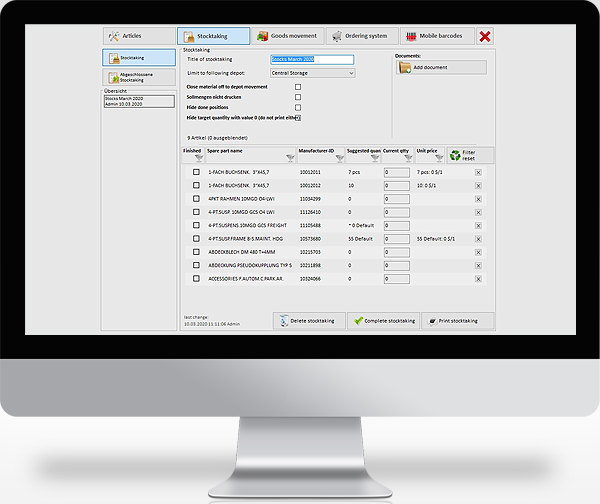Remove the ABDECKBLECH DM 480 row with X icon
The height and width of the screenshot is (504, 600).
[478, 252]
